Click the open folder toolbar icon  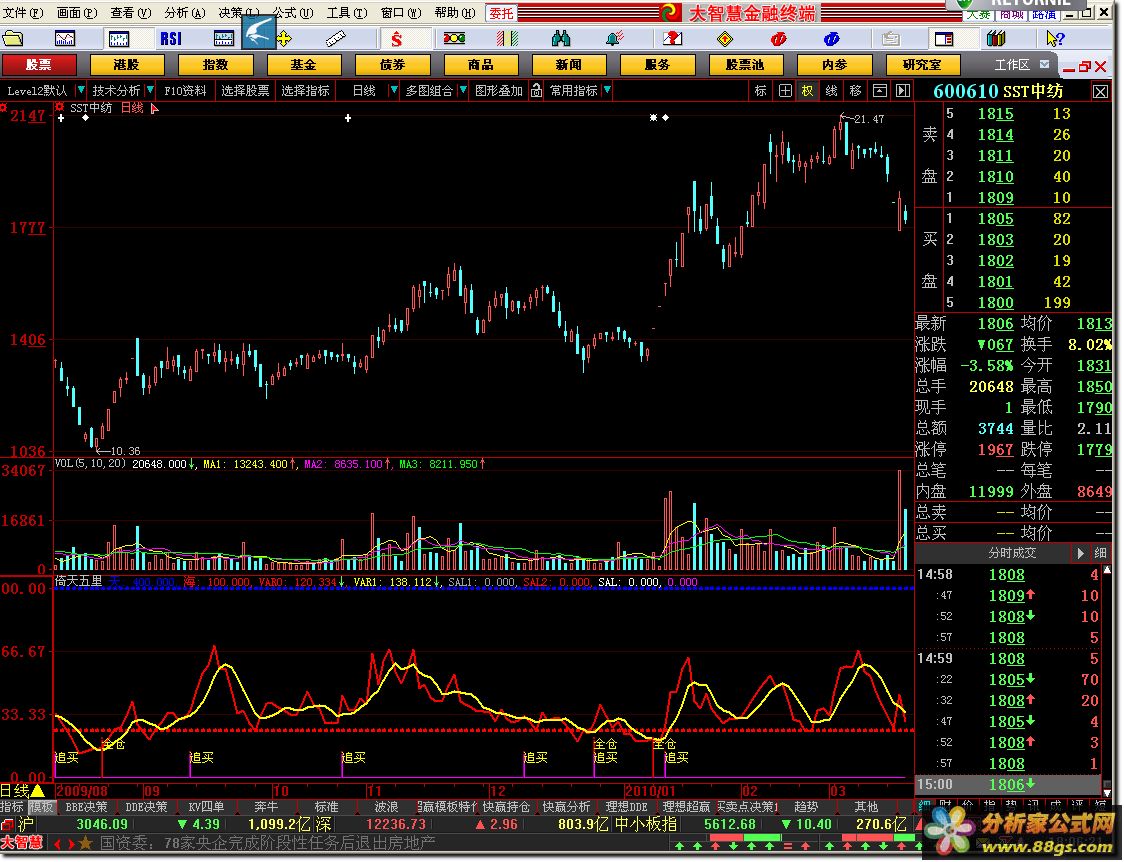[x=14, y=38]
